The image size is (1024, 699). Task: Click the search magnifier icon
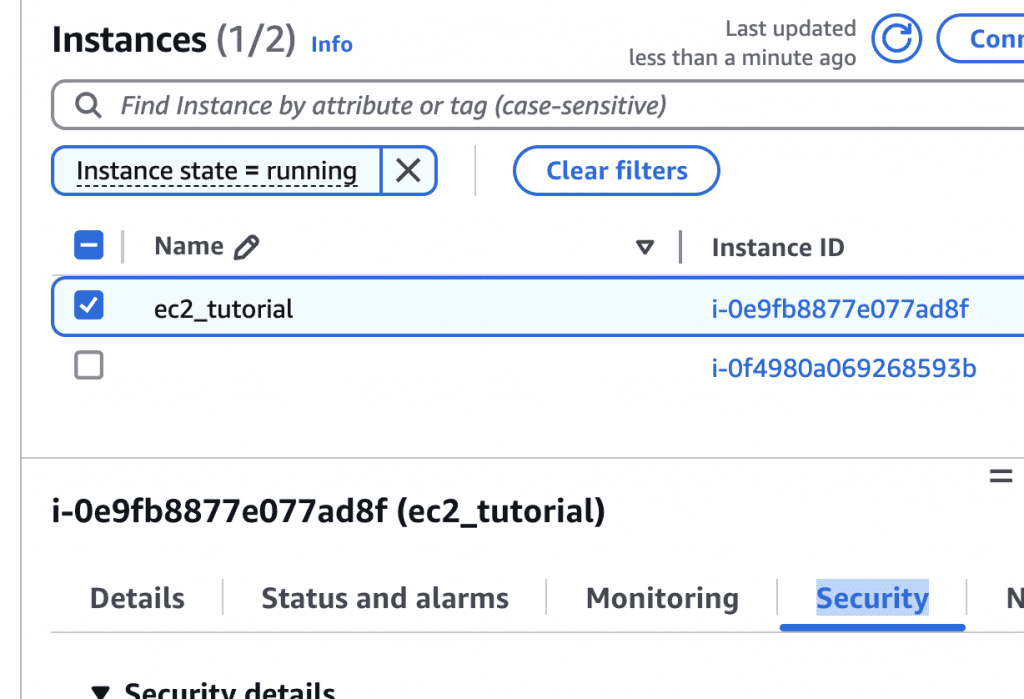88,105
